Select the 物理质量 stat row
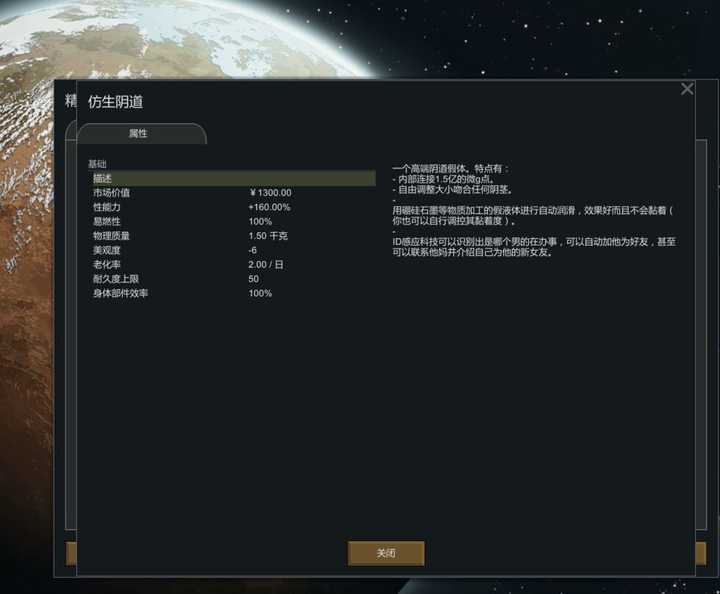This screenshot has height=594, width=720. pos(232,235)
